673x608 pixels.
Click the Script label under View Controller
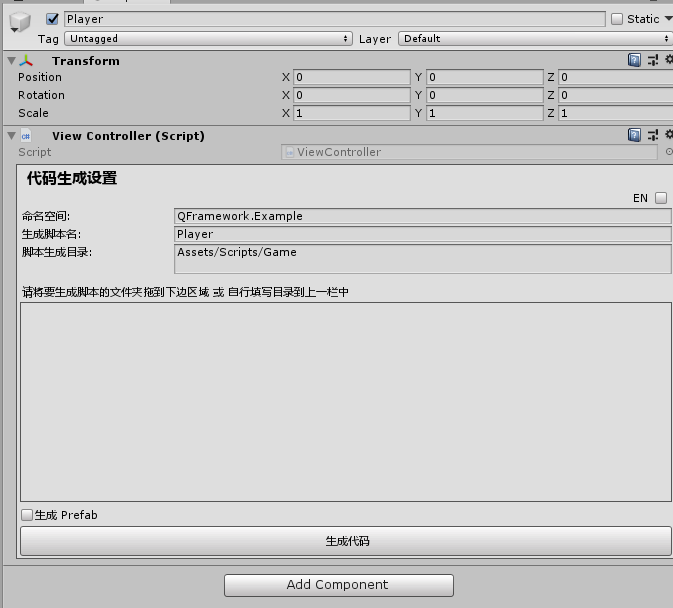[x=34, y=152]
